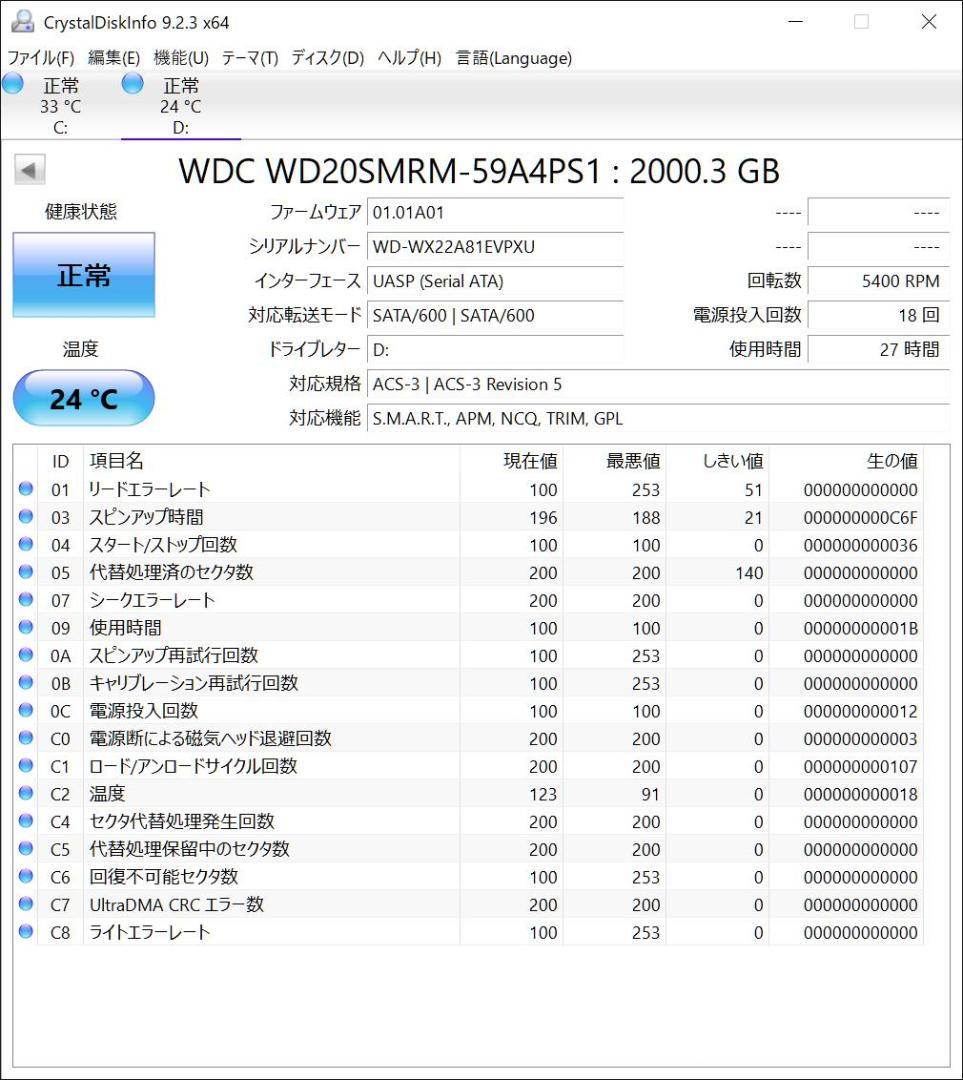This screenshot has height=1080, width=963.
Task: Click status orb of row C7 UltraDMA CRC
Action: coord(26,903)
